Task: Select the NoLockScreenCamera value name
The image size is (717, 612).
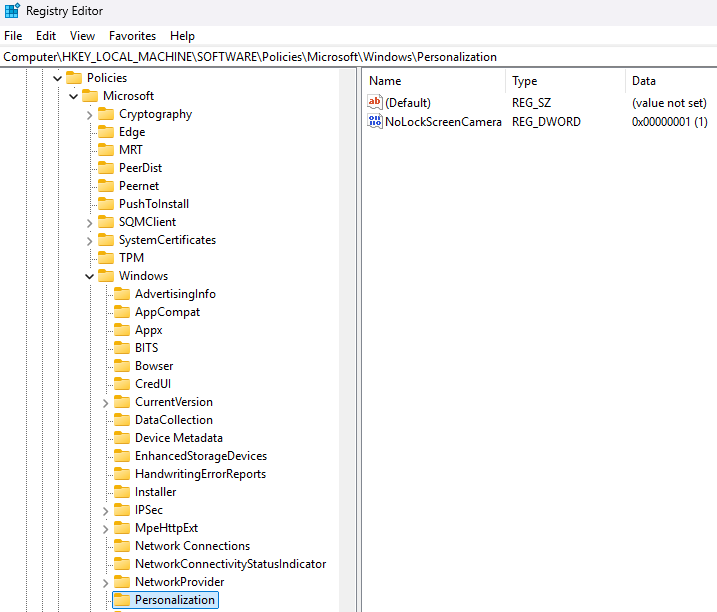Action: pos(443,122)
